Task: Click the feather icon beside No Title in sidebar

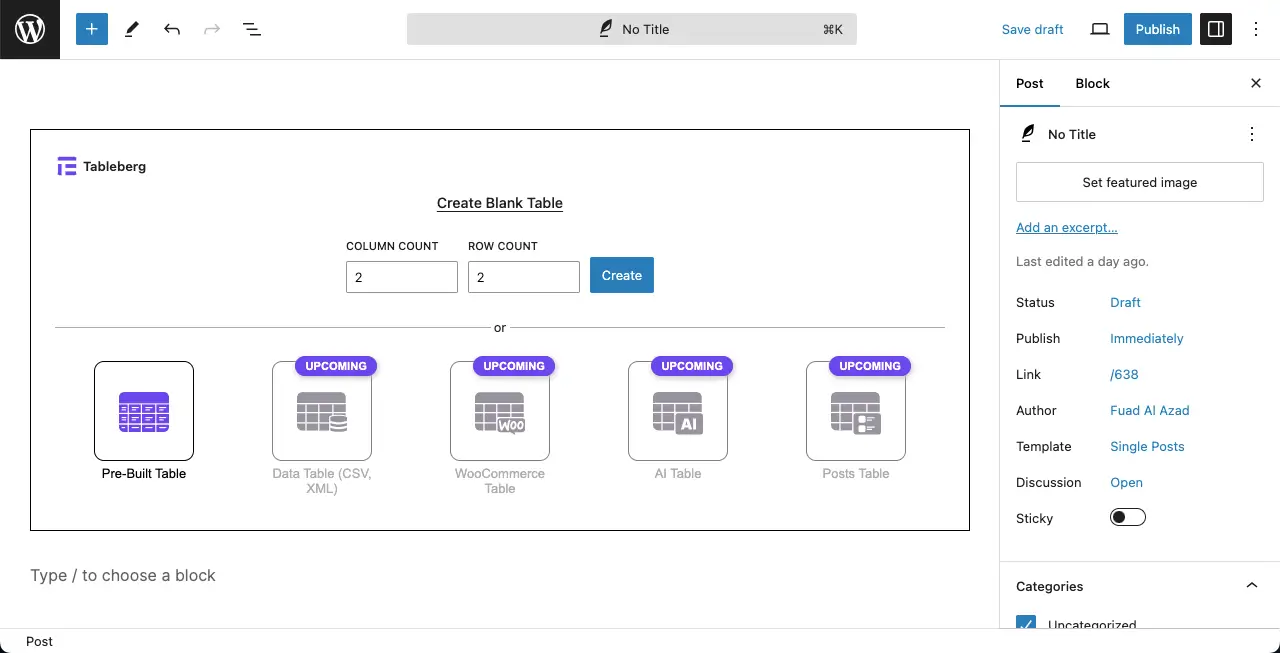Action: coord(1028,134)
